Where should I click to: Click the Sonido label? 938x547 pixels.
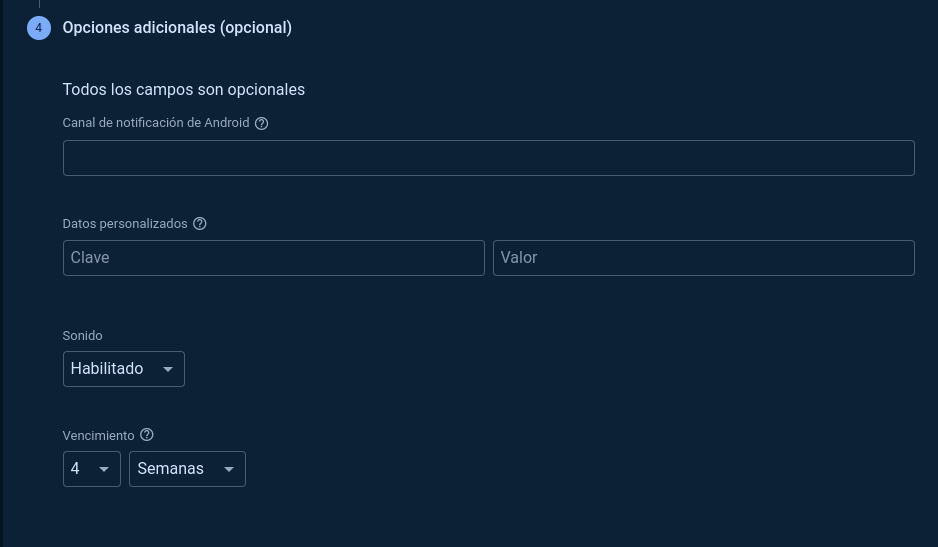pos(82,336)
